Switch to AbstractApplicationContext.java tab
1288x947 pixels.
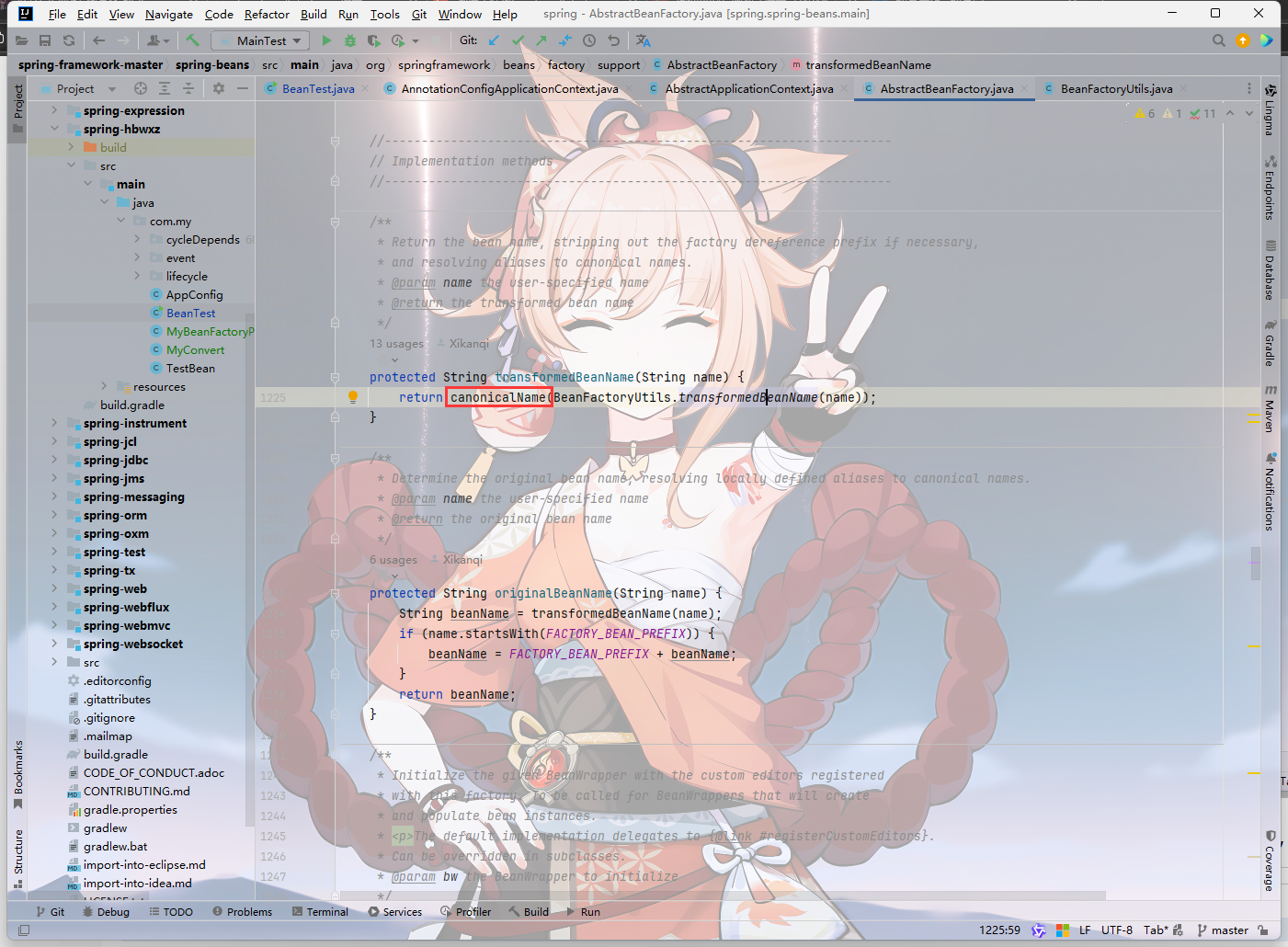coord(749,88)
